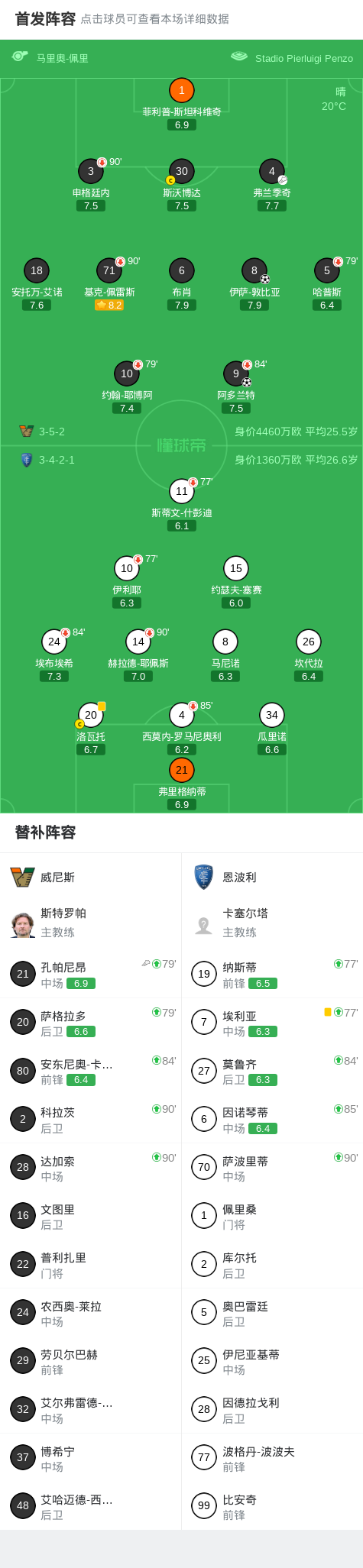
Task: Select substitute 21 孔帕尼昂 row
Action: point(91,974)
